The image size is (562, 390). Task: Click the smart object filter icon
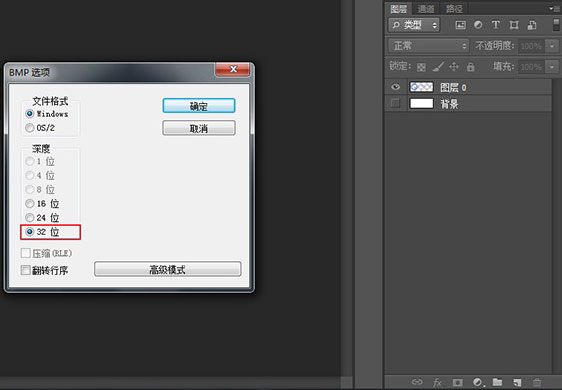click(532, 25)
